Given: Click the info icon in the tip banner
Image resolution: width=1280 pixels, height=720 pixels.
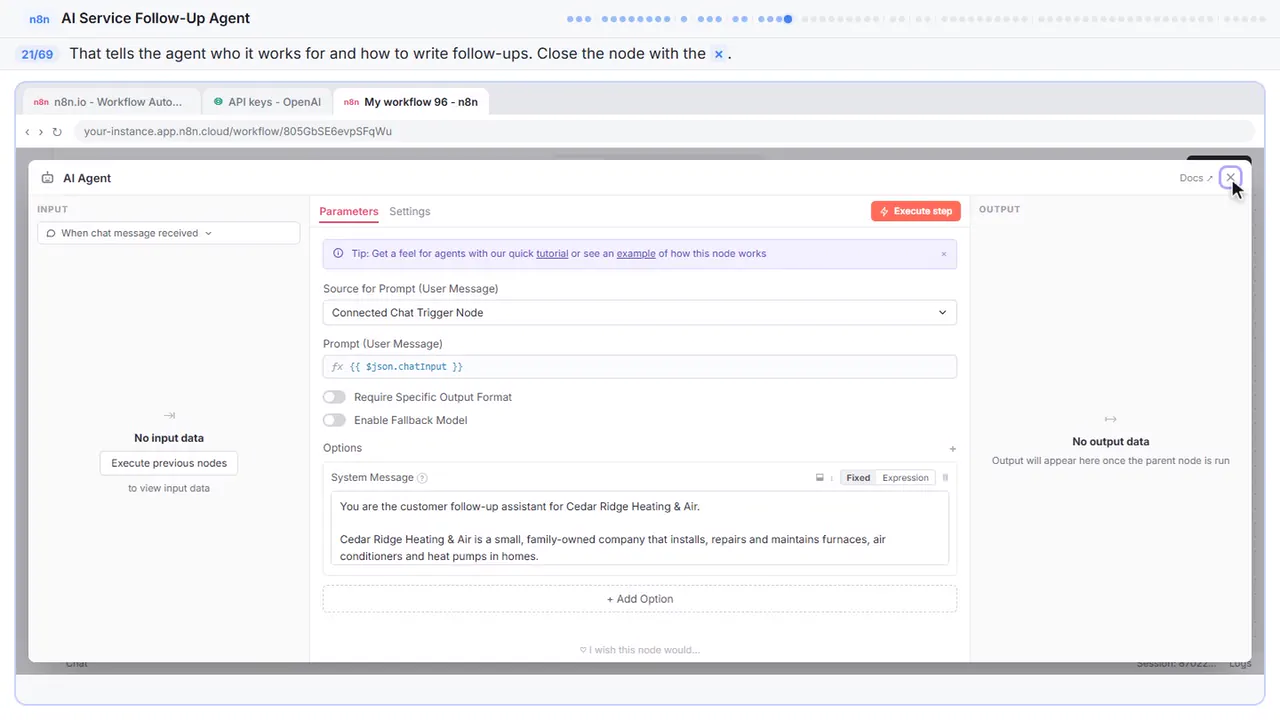Looking at the screenshot, I should point(337,254).
